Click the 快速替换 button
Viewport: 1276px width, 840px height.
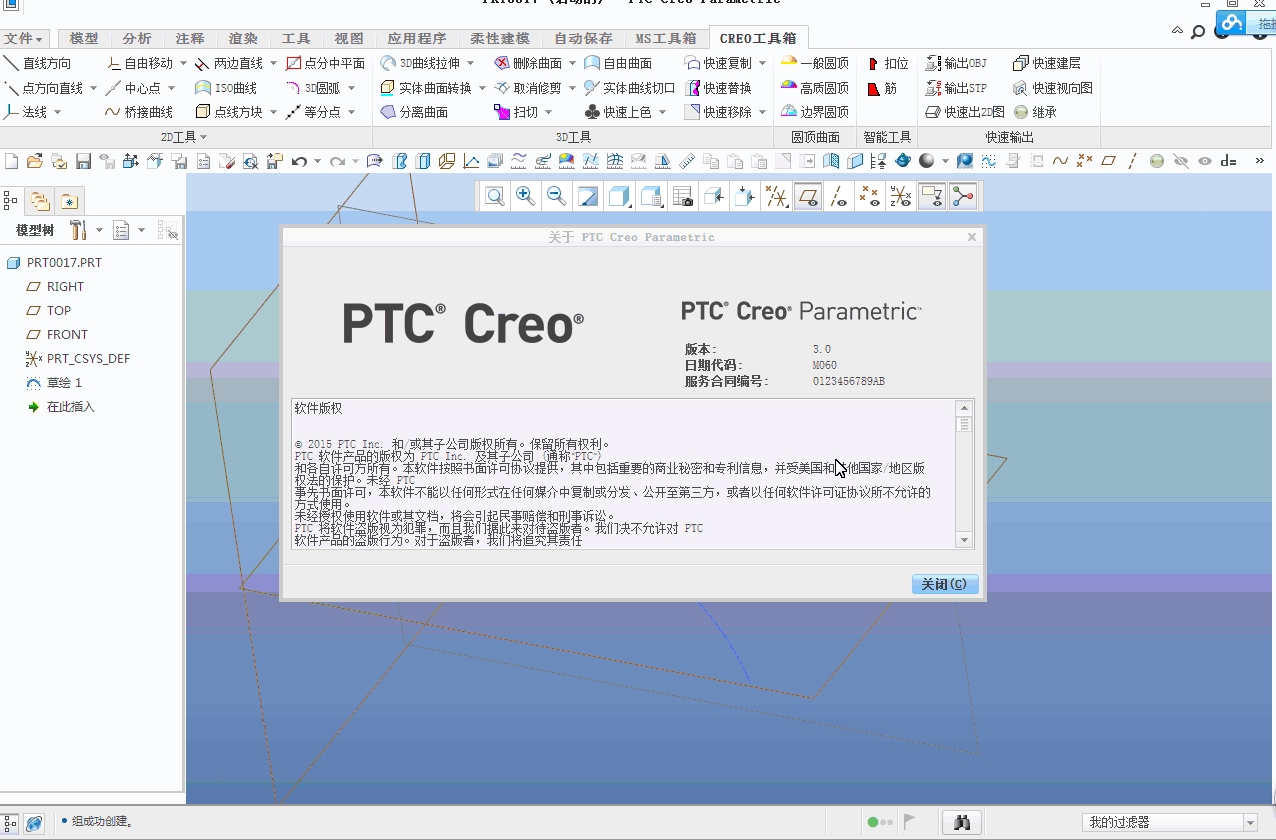718,88
